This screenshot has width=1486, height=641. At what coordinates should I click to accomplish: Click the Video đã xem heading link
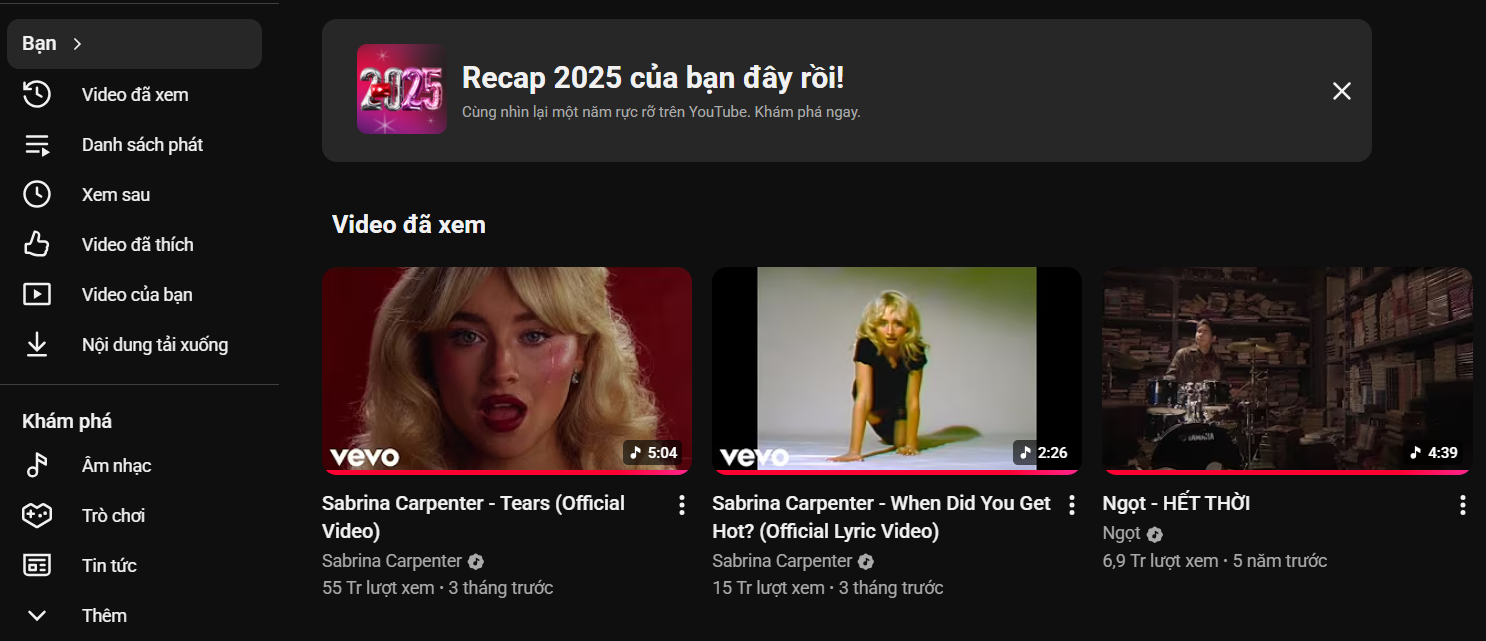[x=409, y=225]
